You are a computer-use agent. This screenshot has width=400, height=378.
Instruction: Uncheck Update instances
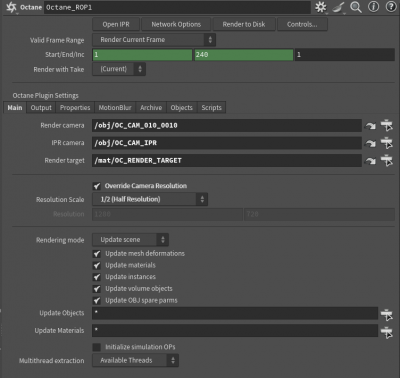(x=97, y=277)
